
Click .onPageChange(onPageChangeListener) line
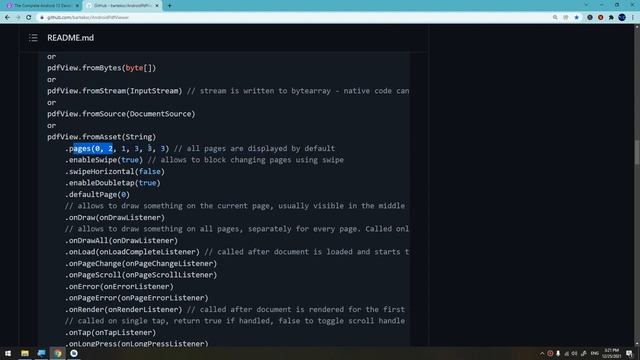coord(141,264)
